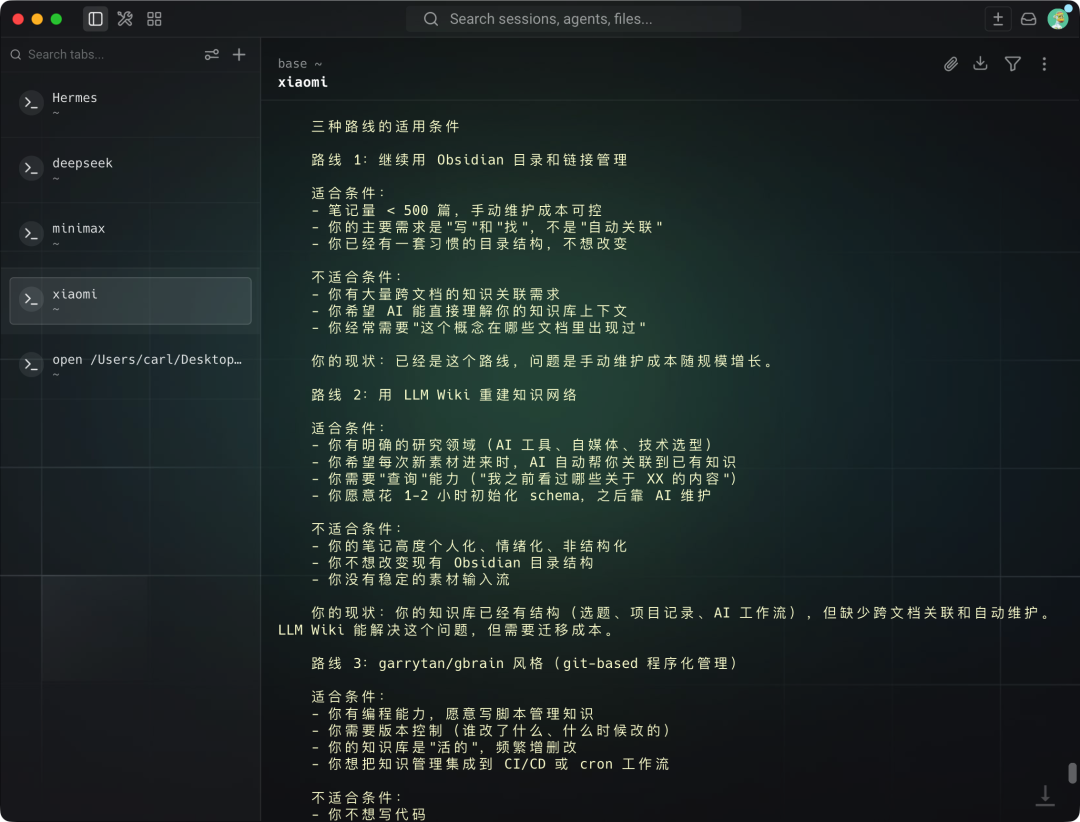Viewport: 1080px width, 822px height.
Task: Click the terminal icon beside xiaomi
Action: click(x=31, y=299)
